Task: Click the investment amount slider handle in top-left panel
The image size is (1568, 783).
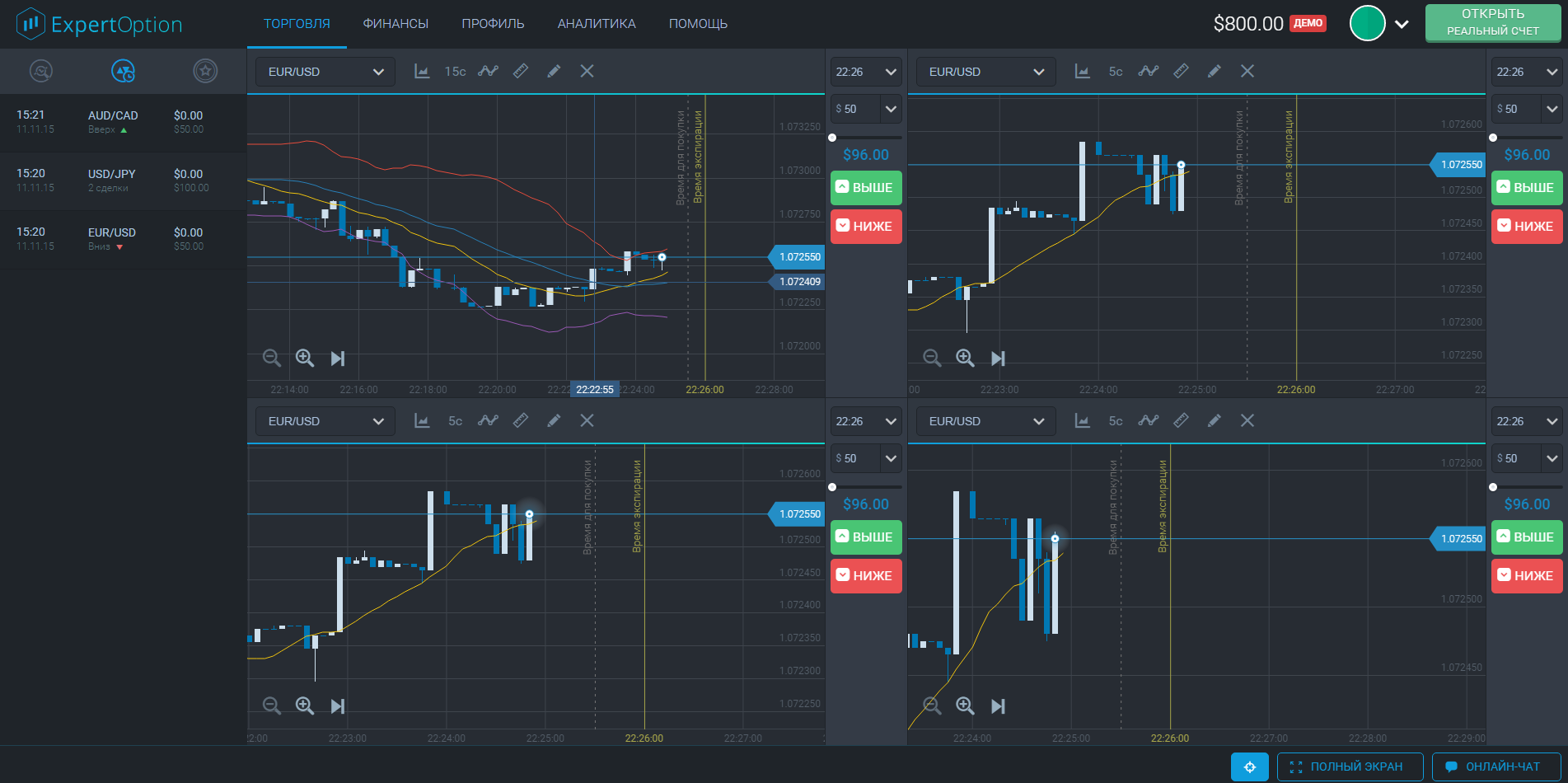Action: pos(832,138)
